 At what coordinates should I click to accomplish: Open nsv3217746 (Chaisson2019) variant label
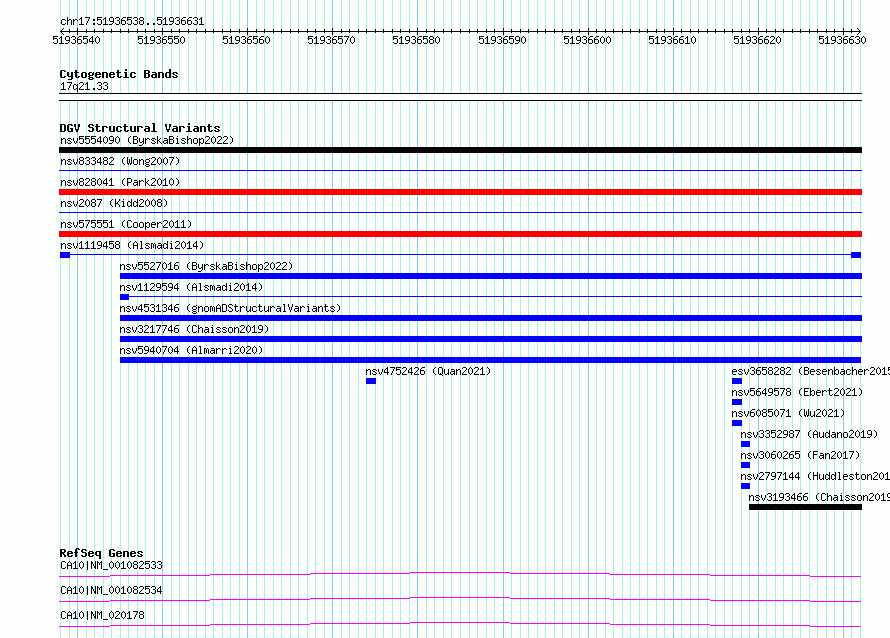pyautogui.click(x=194, y=329)
